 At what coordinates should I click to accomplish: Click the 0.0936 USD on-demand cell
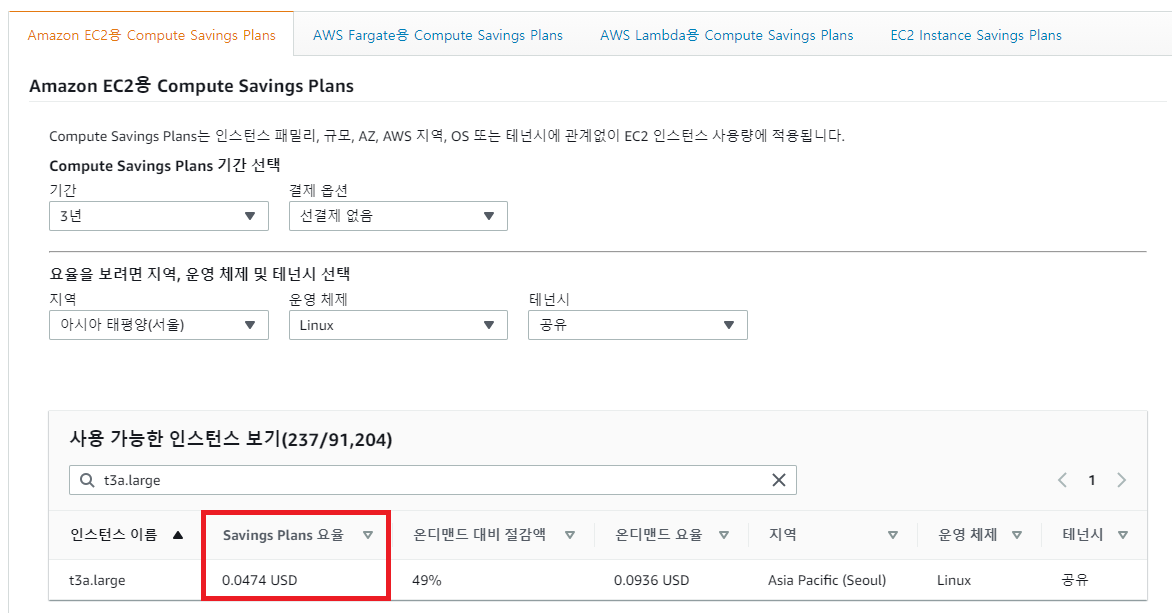tap(652, 580)
